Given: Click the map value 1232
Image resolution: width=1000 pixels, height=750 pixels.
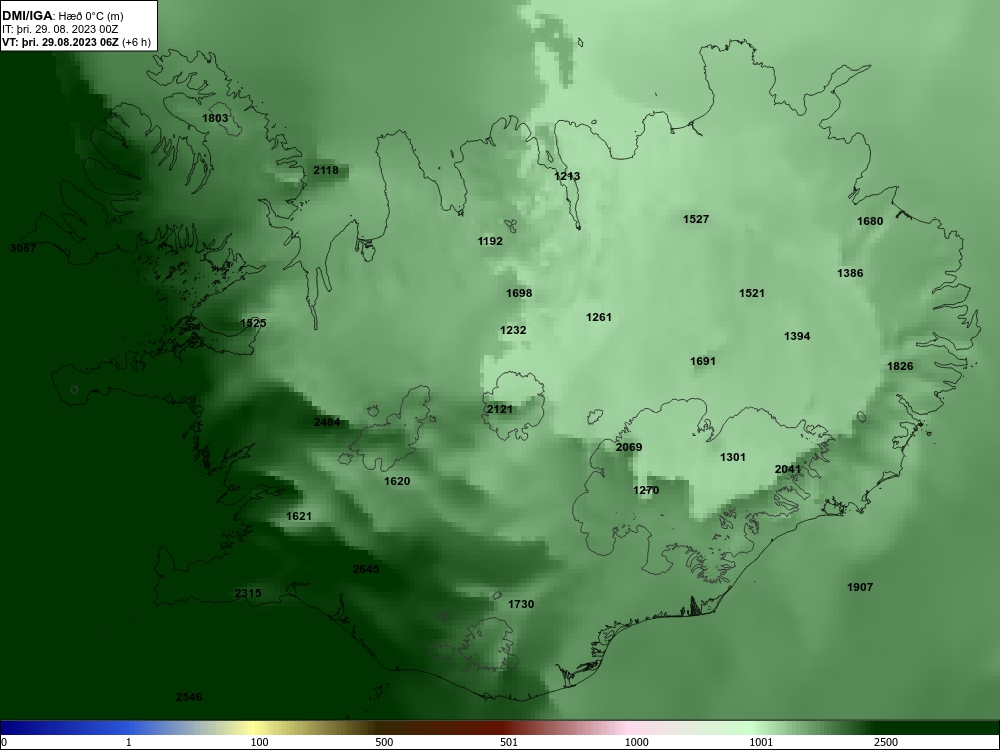Looking at the screenshot, I should (513, 330).
